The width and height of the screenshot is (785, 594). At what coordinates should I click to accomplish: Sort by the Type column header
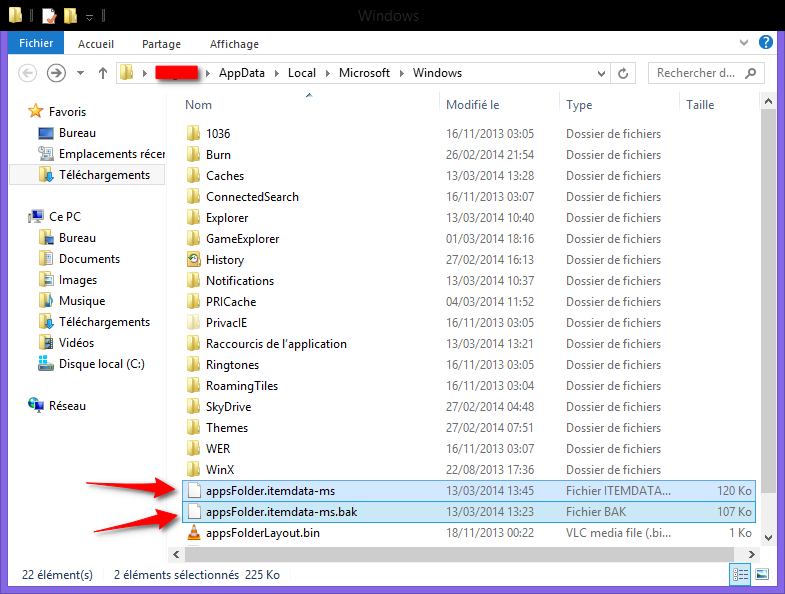(579, 105)
